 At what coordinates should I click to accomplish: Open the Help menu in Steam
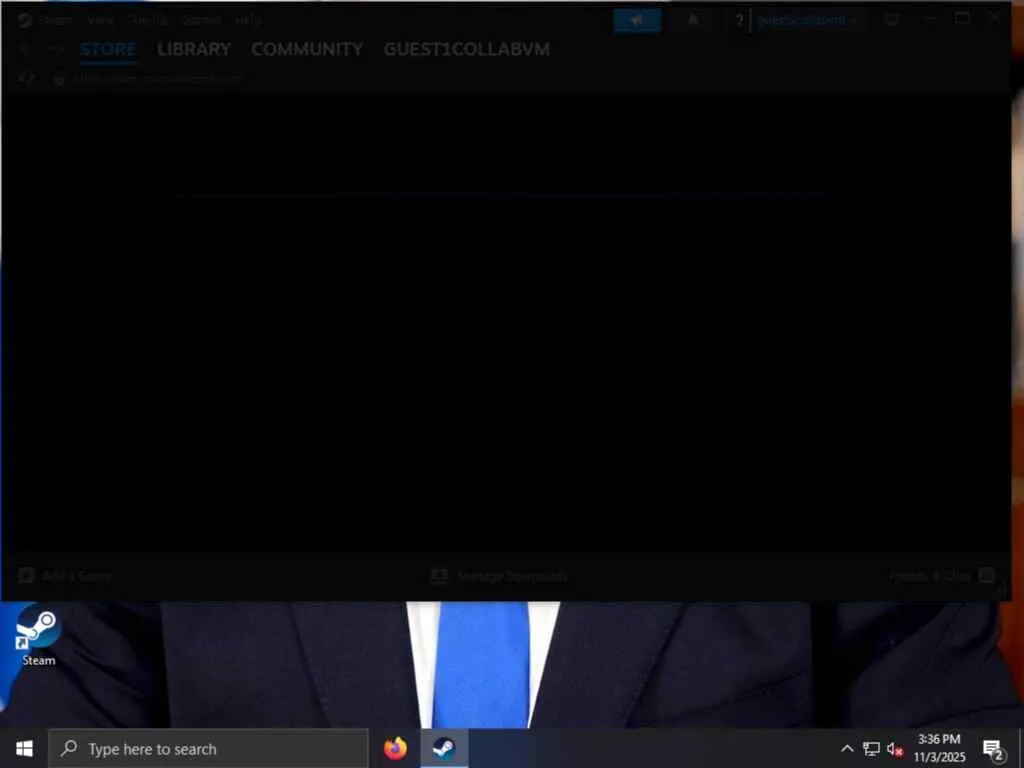click(248, 20)
